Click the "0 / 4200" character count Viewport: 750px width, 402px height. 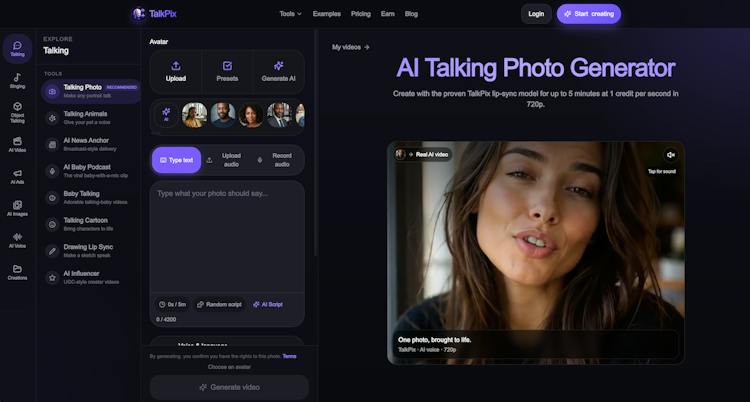(166, 319)
